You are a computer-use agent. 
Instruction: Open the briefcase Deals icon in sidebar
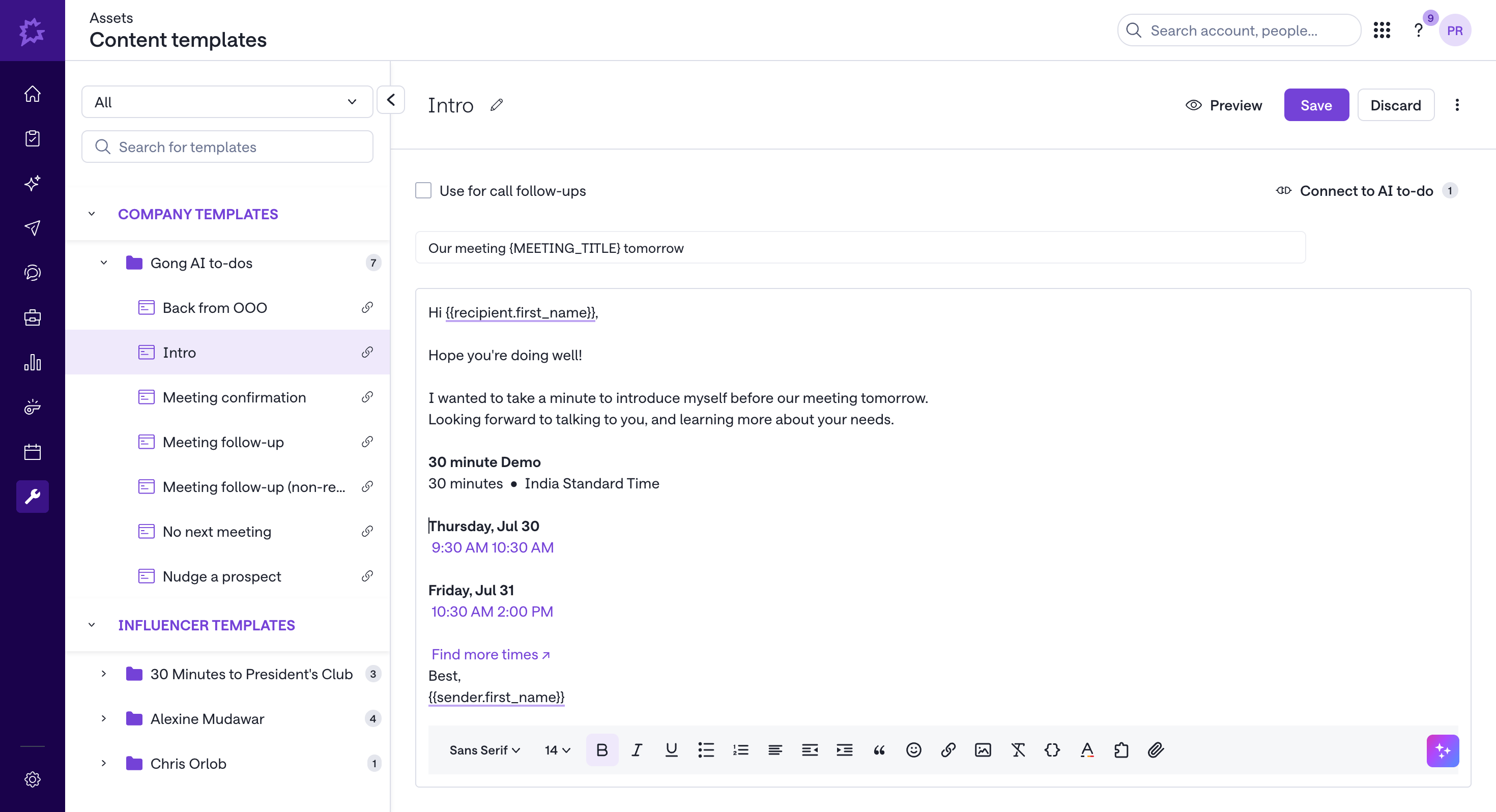coord(33,317)
